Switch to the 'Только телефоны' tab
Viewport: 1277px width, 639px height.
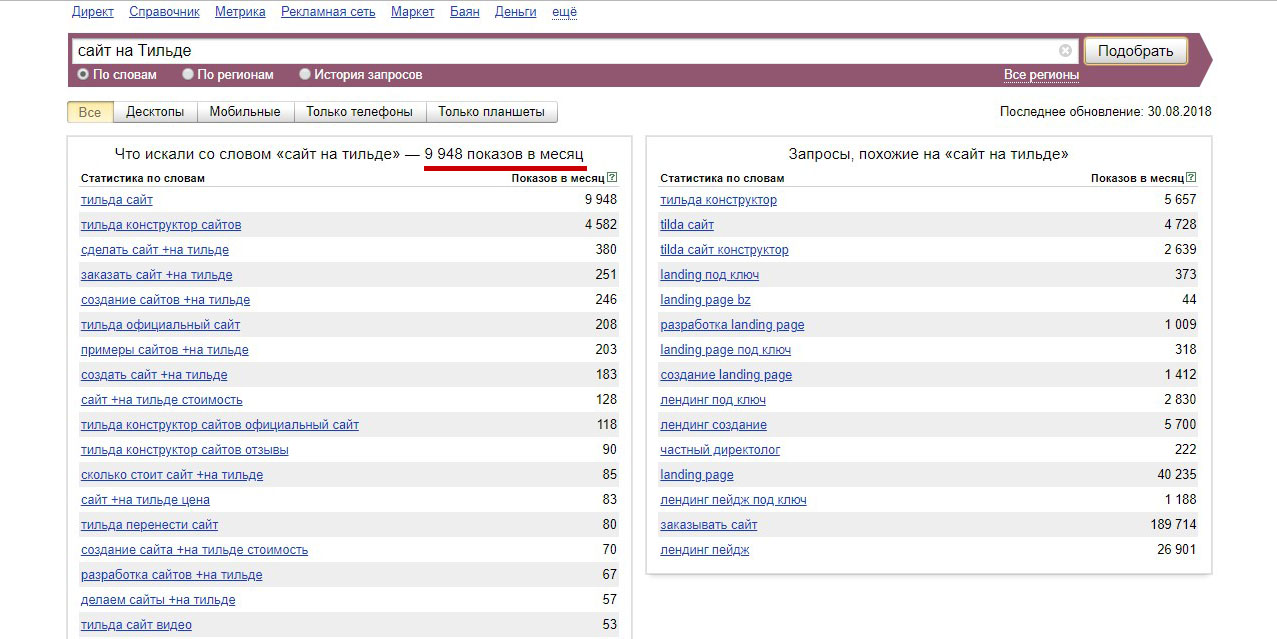tap(360, 112)
